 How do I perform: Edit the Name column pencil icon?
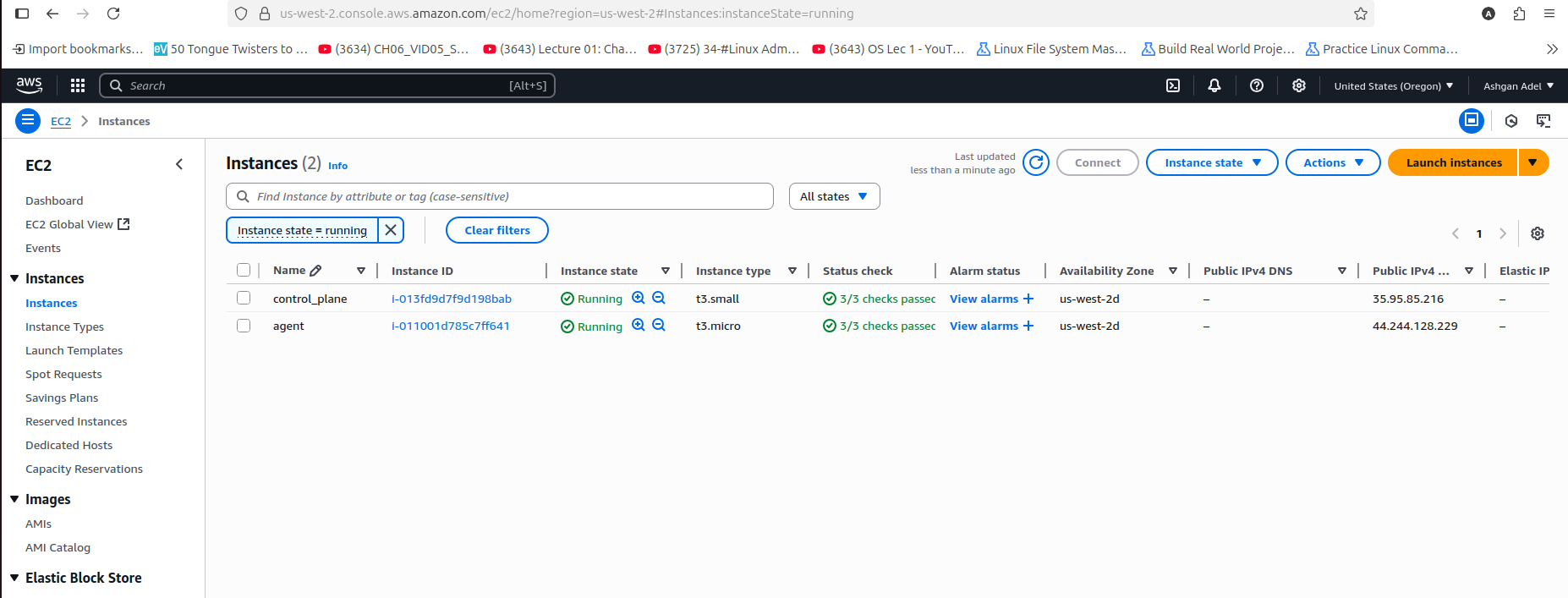point(315,271)
